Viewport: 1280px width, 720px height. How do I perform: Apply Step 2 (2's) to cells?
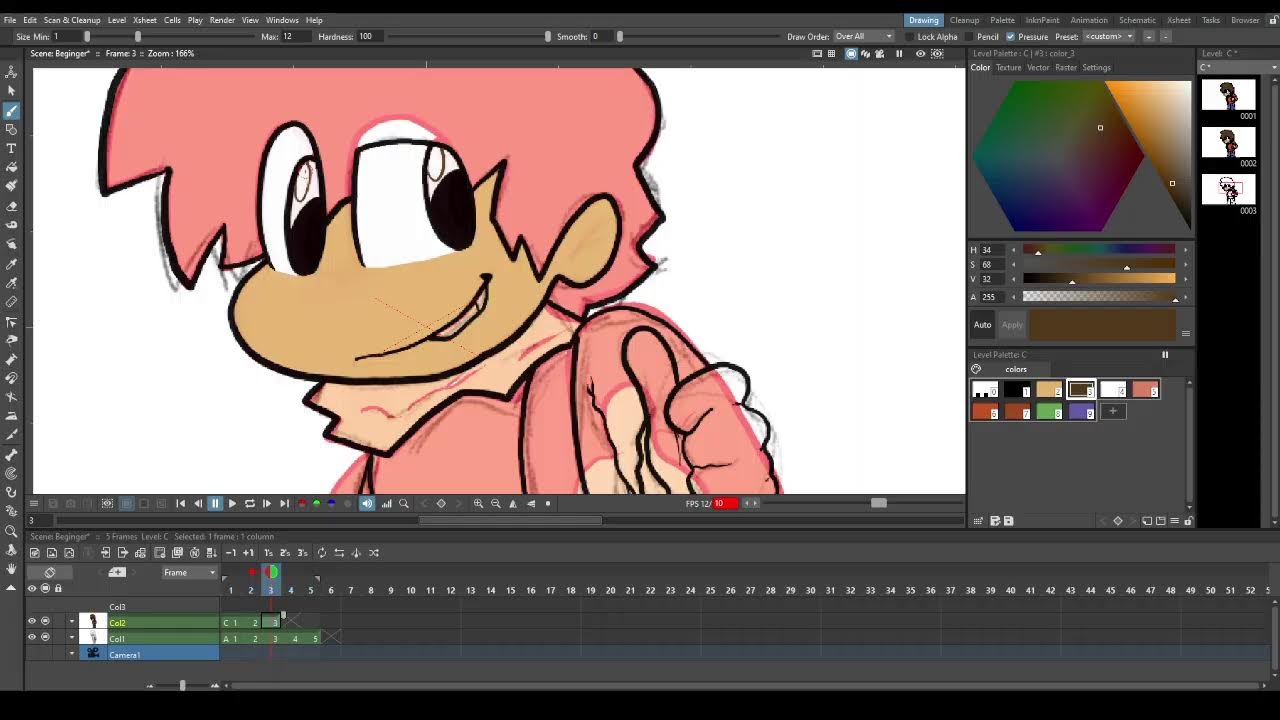pos(285,553)
